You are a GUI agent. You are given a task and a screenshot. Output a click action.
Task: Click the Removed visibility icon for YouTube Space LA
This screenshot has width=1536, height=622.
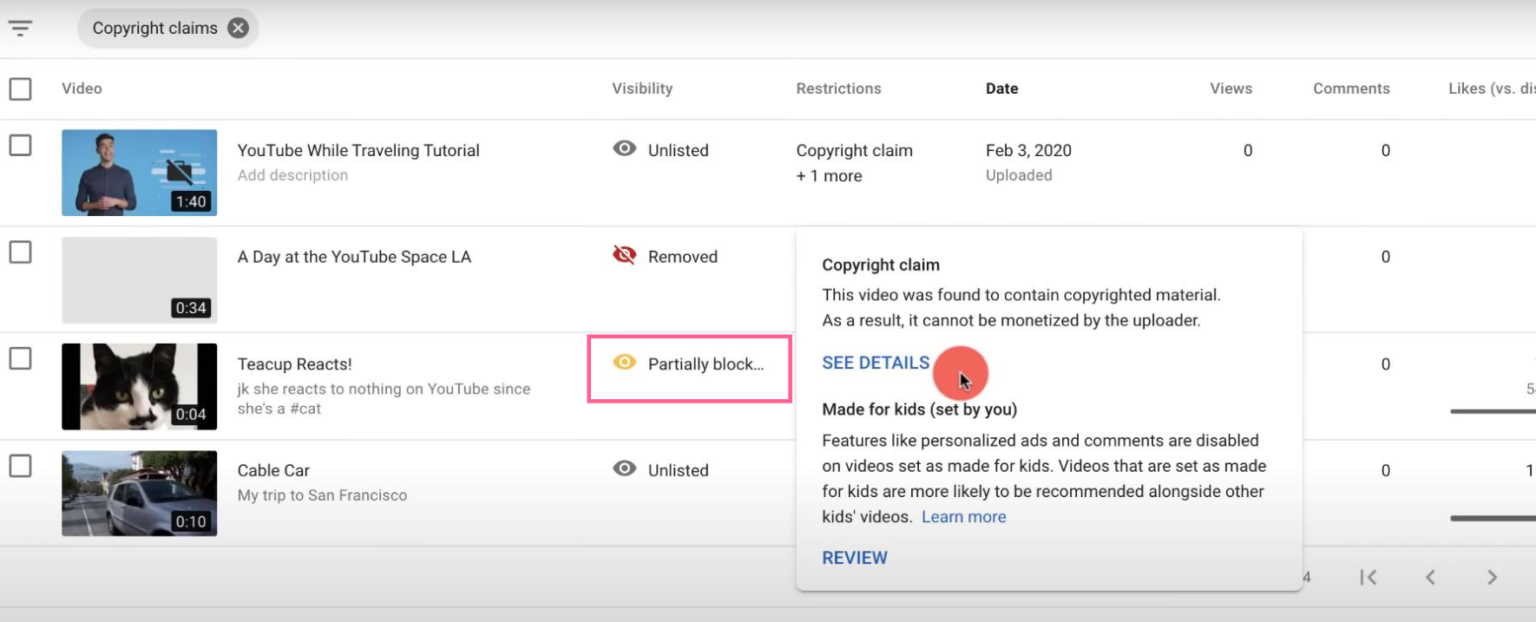pyautogui.click(x=624, y=255)
